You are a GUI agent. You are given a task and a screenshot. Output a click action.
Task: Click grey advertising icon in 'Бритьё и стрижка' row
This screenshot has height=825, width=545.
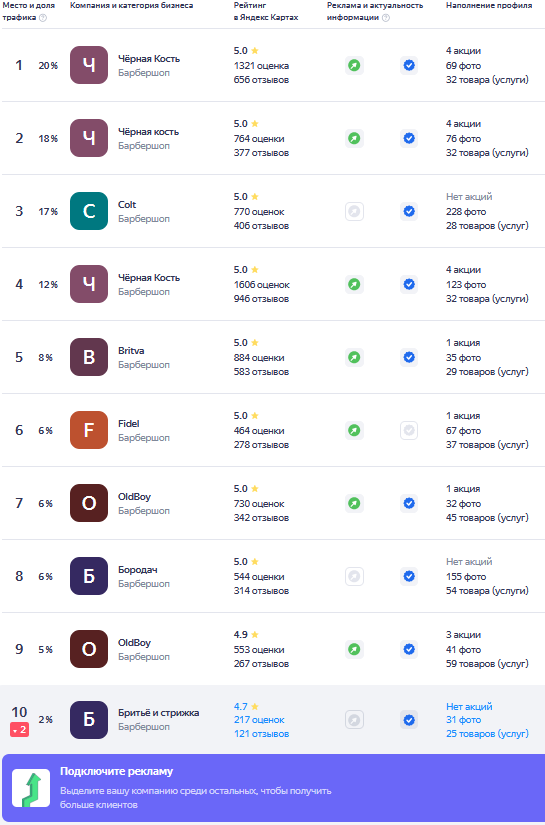tap(355, 720)
